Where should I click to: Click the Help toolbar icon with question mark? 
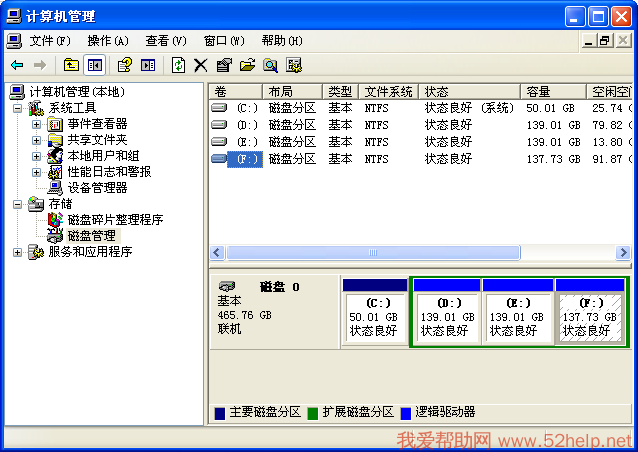124,65
